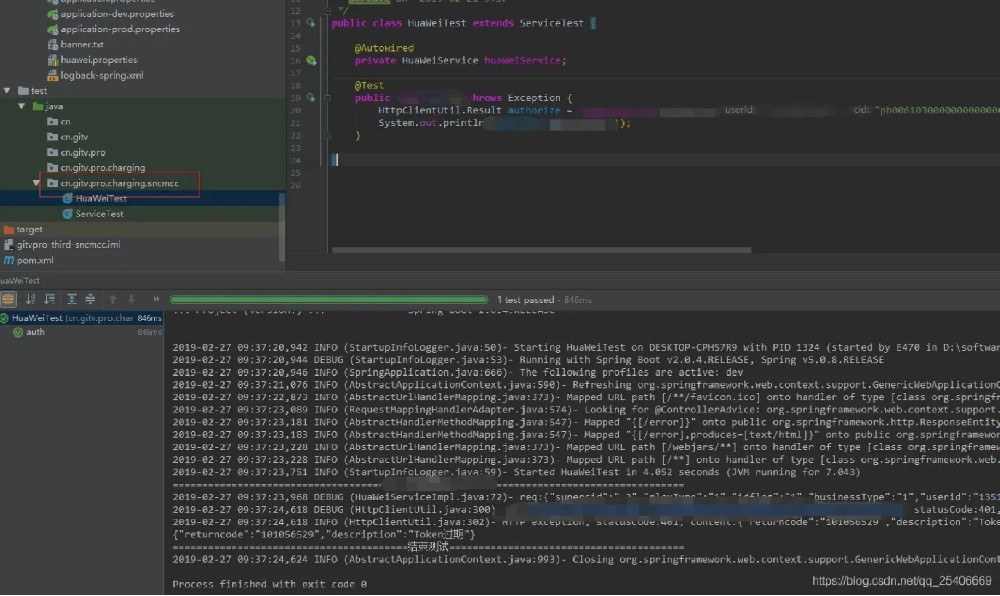Image resolution: width=1000 pixels, height=596 pixels.
Task: Collapse the test folder in project tree
Action: point(7,91)
